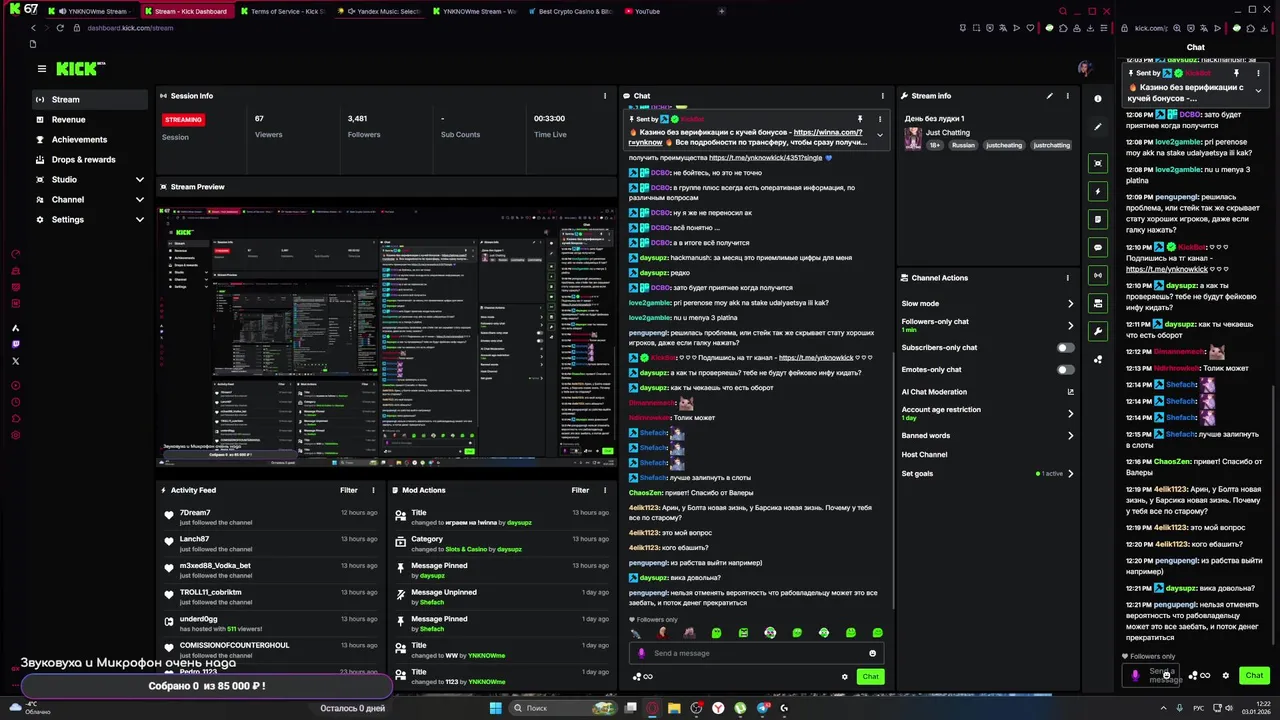Open chat settings gear beside dashboard Chat button
Viewport: 1280px width, 720px height.
(x=844, y=677)
